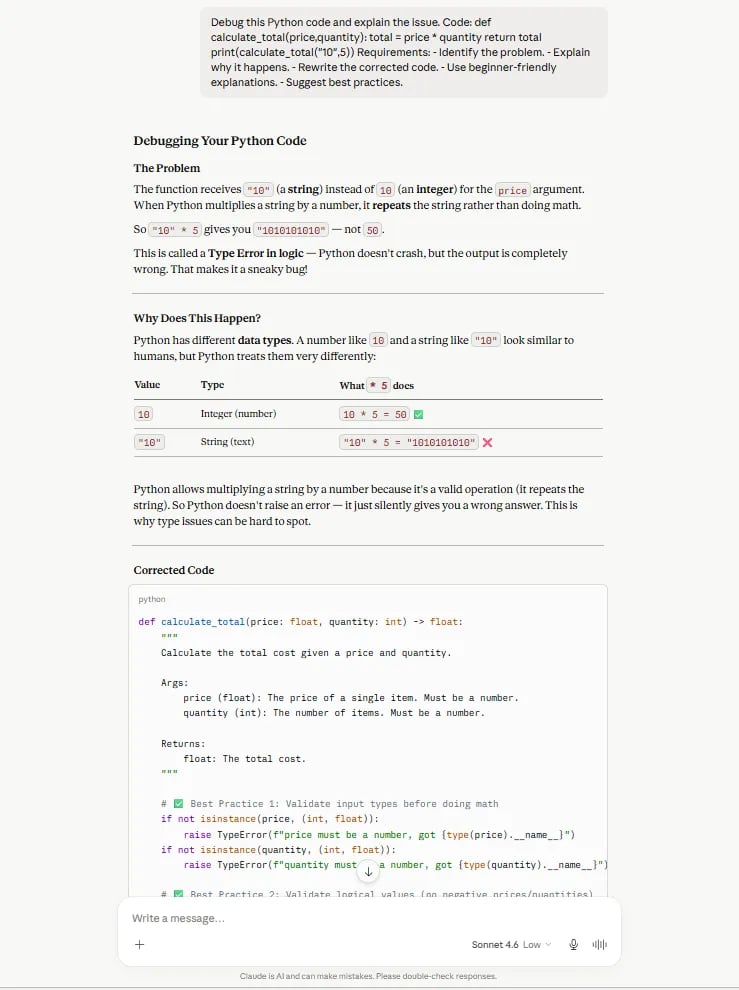Click the table cell 10 * 5 = 50
This screenshot has width=739, height=990.
click(x=375, y=414)
